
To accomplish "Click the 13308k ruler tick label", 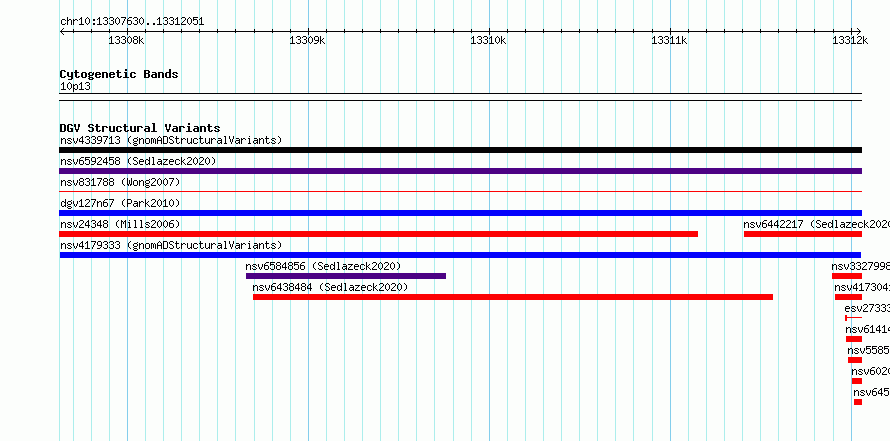I will click(x=127, y=40).
